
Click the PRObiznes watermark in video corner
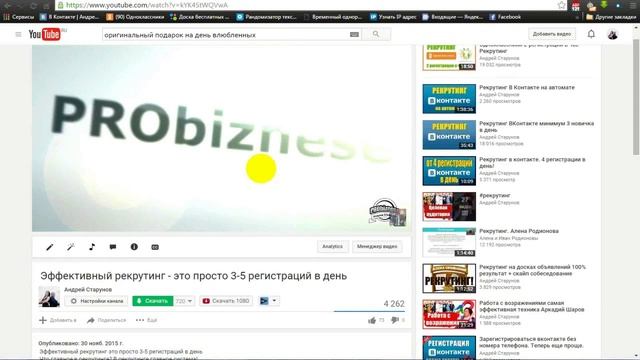pos(387,212)
